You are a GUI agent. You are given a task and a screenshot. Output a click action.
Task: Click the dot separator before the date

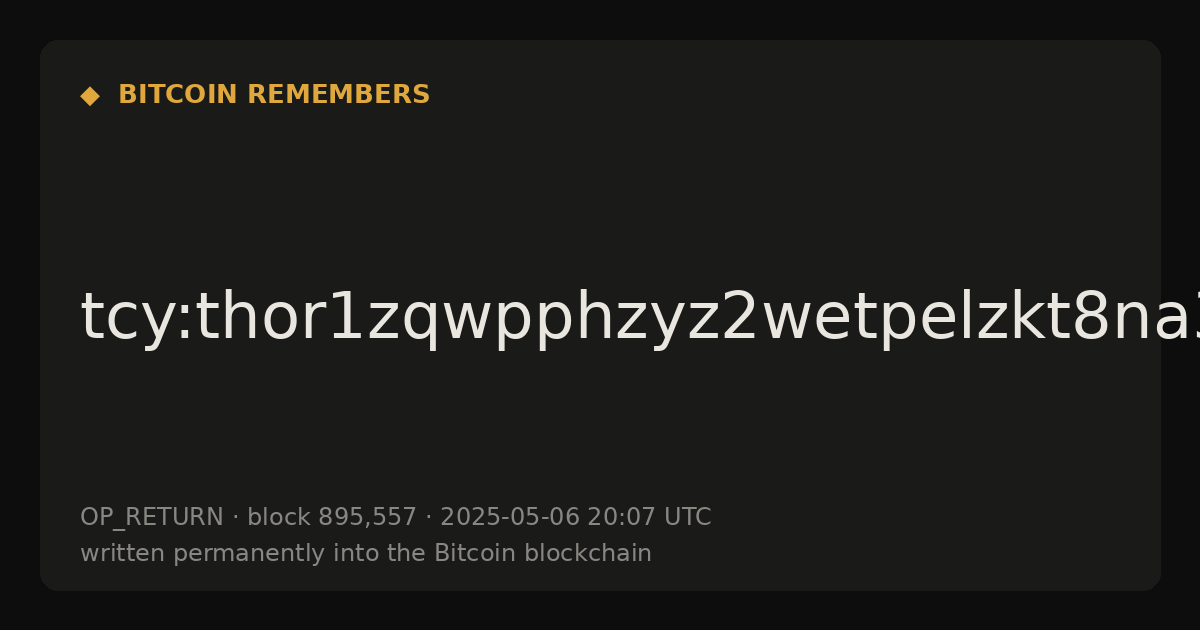click(428, 518)
